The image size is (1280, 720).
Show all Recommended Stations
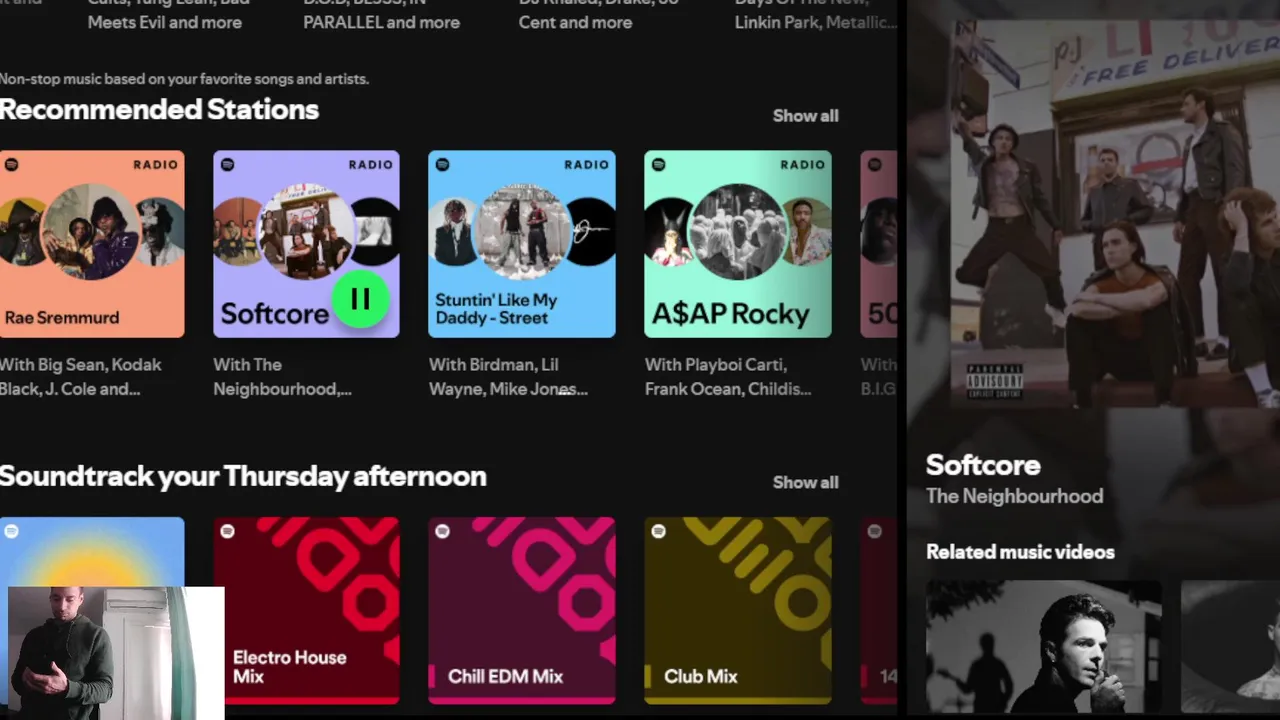tap(805, 116)
